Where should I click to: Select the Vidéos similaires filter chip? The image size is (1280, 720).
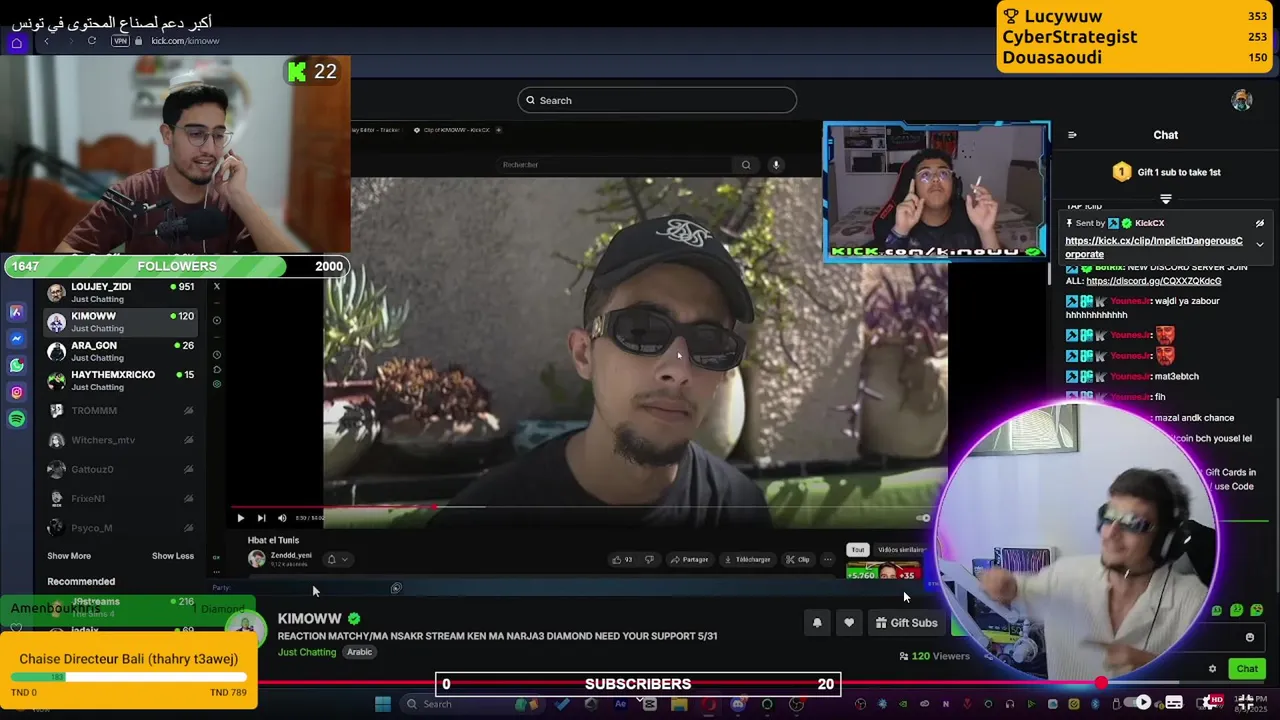tap(901, 550)
